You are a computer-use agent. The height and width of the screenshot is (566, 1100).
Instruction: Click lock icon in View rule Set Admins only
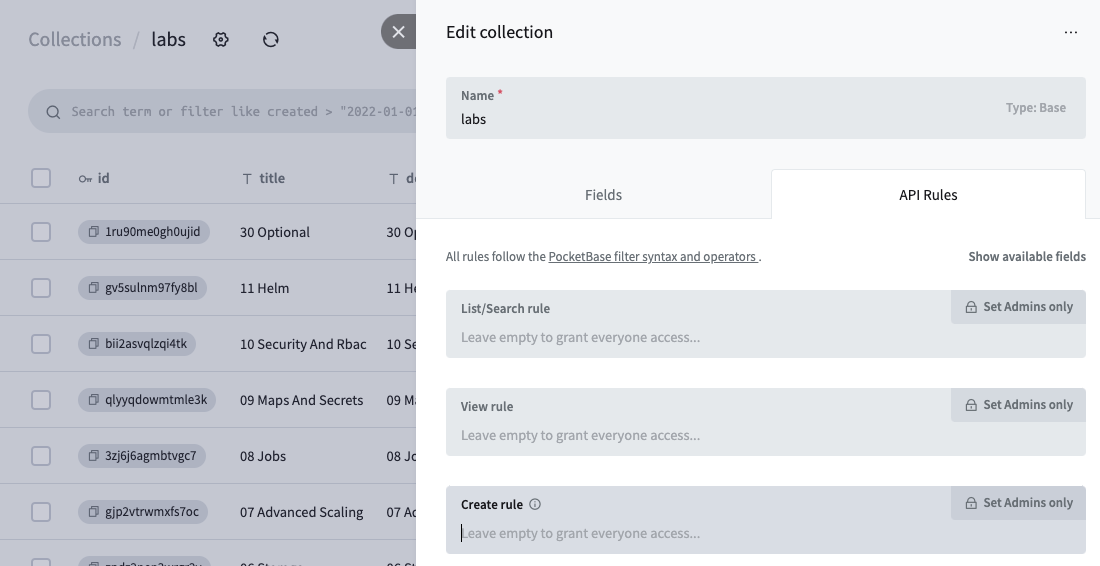click(x=971, y=405)
